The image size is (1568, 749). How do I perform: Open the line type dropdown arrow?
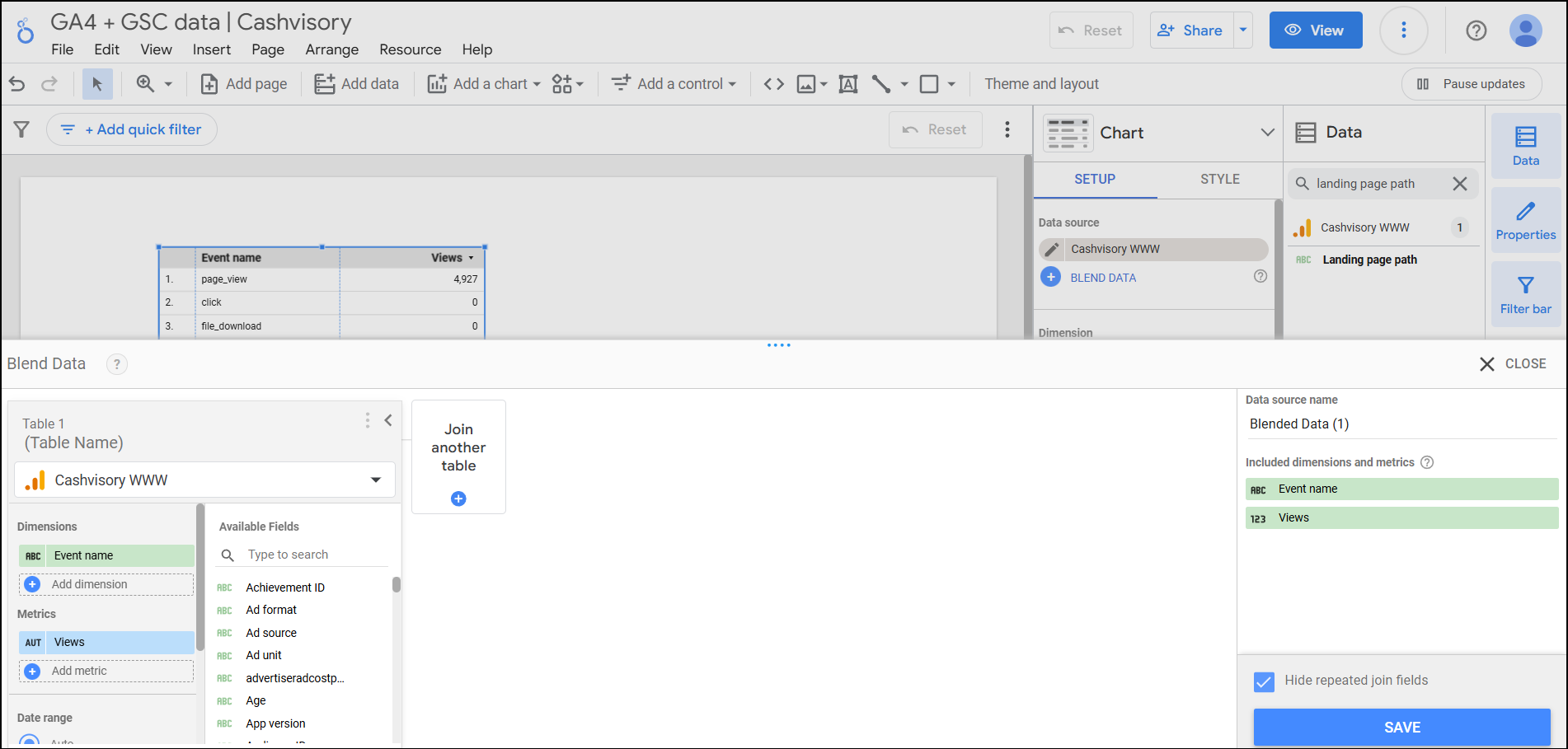click(904, 84)
